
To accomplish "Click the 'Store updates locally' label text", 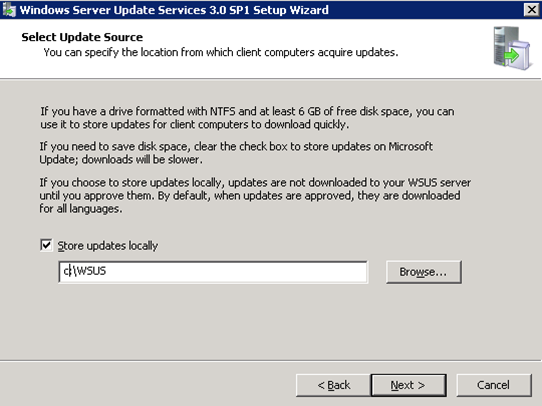I will click(108, 246).
